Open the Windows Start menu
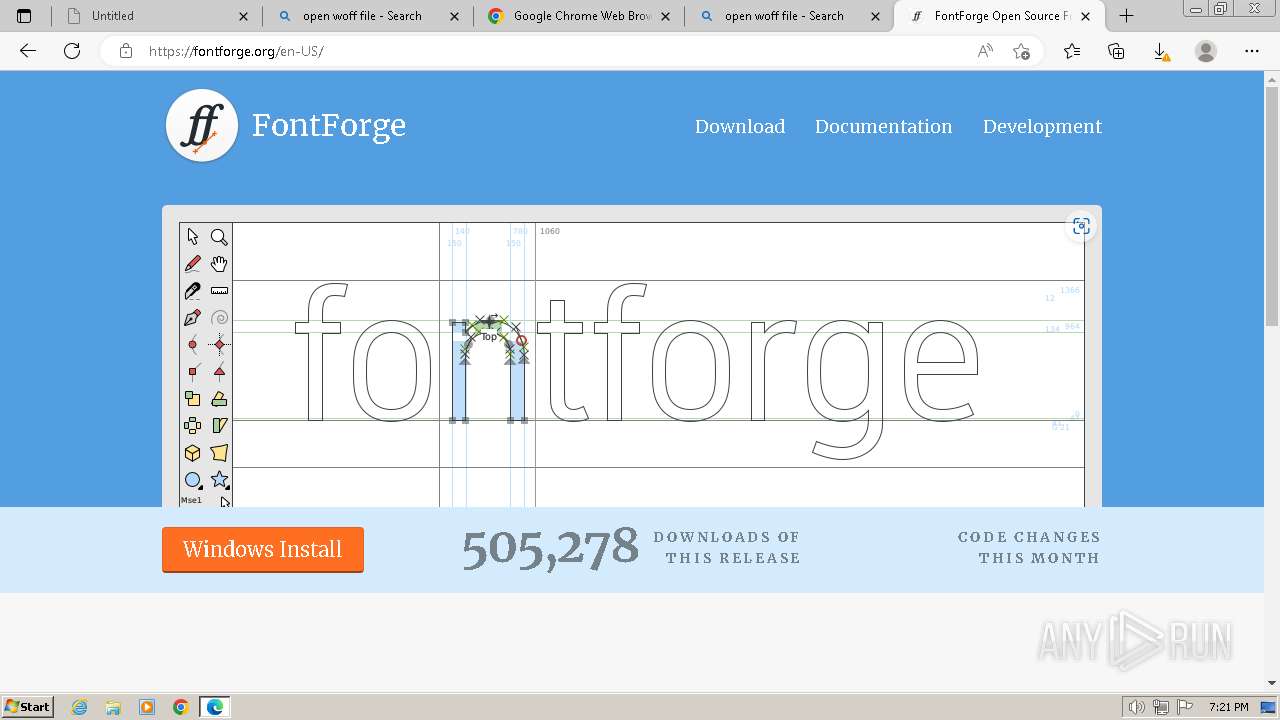This screenshot has width=1280, height=720. coord(28,706)
